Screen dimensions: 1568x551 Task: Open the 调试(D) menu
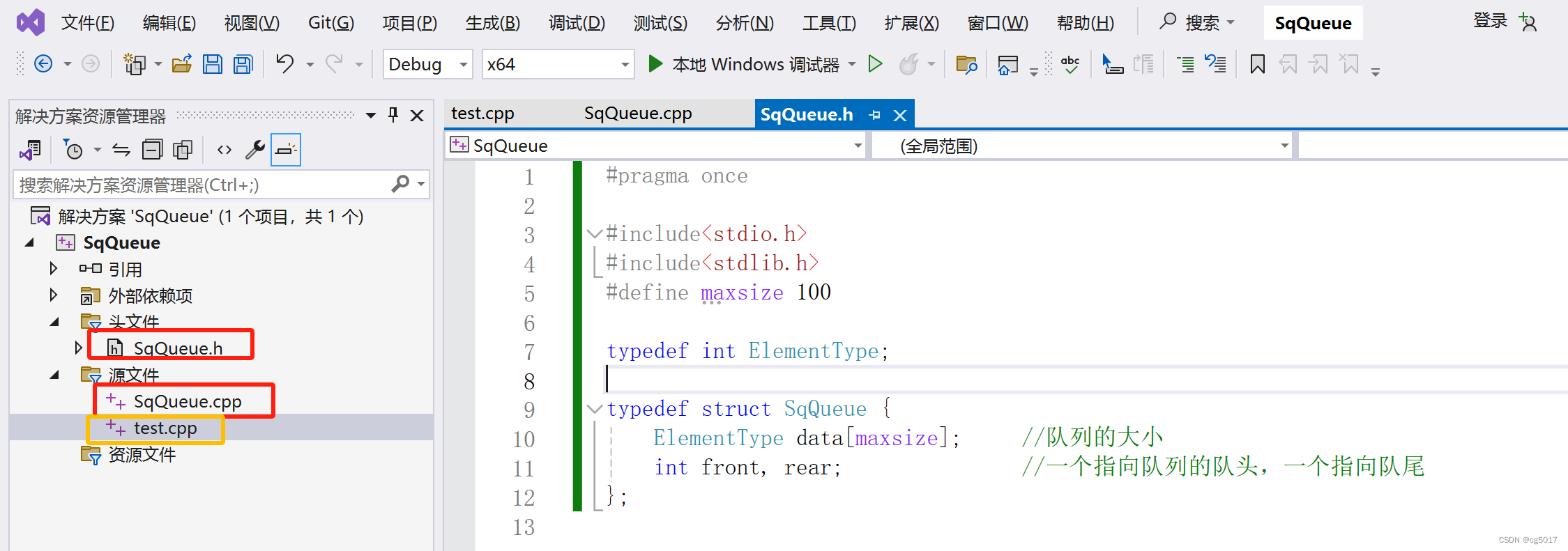[577, 23]
